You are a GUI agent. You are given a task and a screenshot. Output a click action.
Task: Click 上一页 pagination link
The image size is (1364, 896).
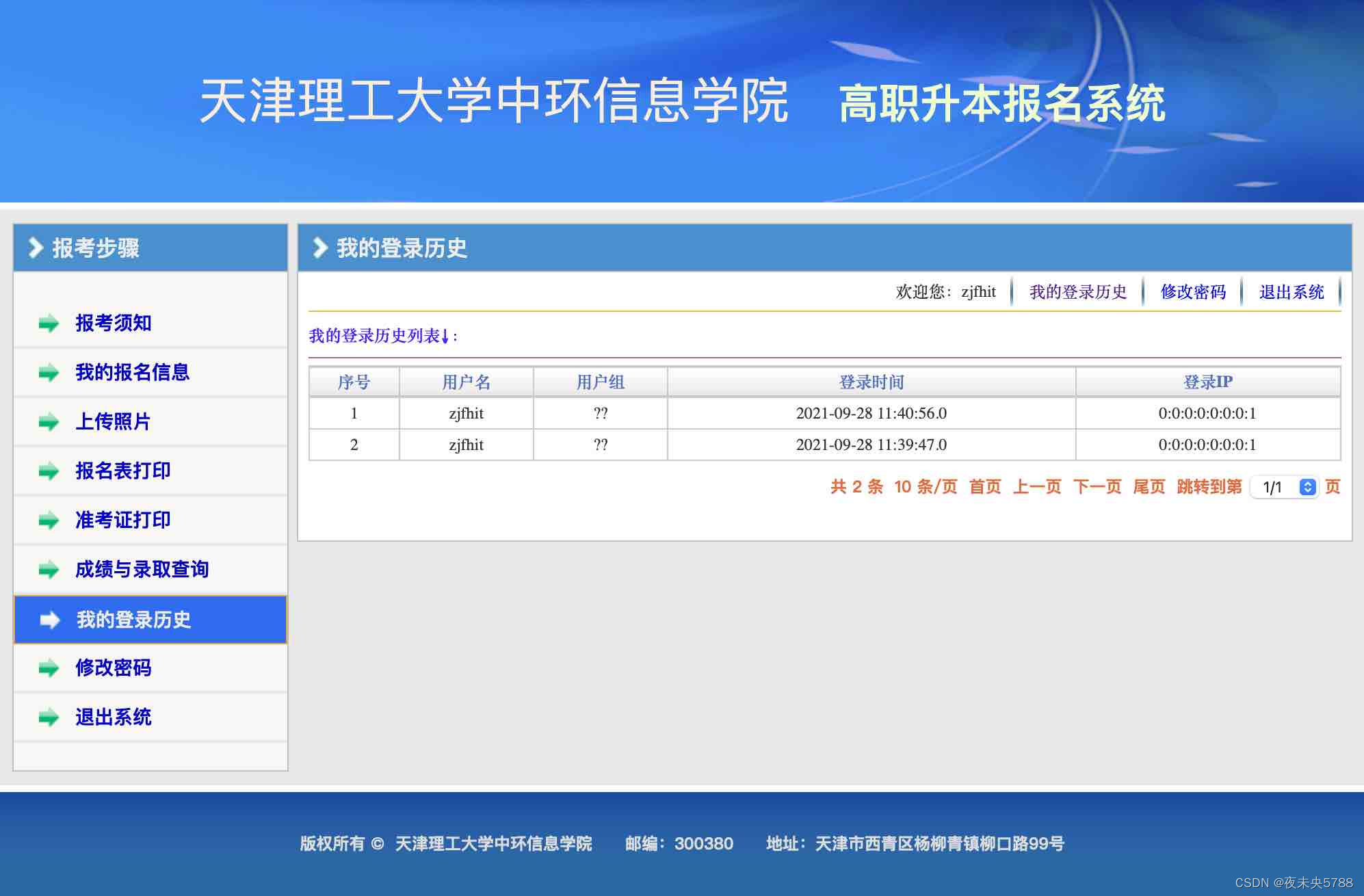pyautogui.click(x=1037, y=487)
